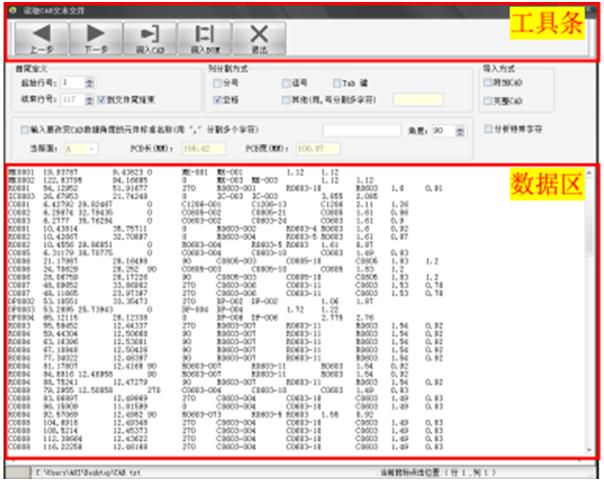The width and height of the screenshot is (604, 481).
Task: Advance using the 下一步 arrow button
Action: tap(96, 38)
